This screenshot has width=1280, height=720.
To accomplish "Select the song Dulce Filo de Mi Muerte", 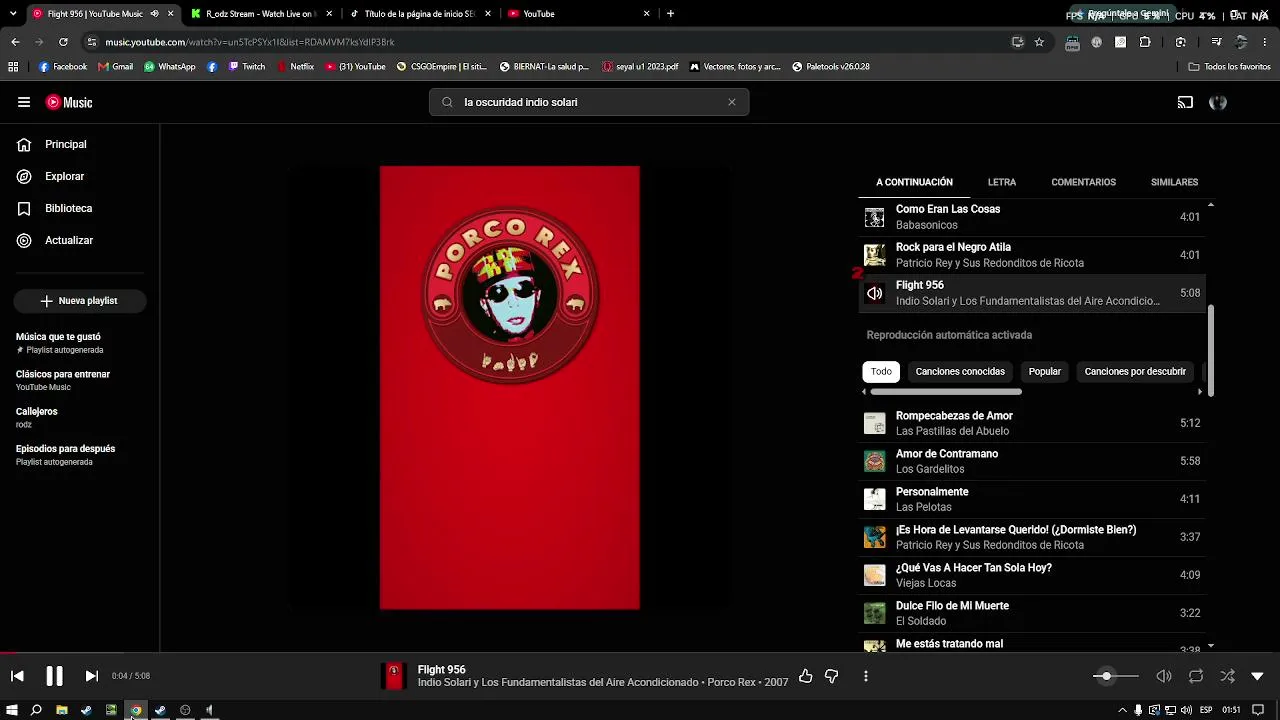I will 1033,613.
